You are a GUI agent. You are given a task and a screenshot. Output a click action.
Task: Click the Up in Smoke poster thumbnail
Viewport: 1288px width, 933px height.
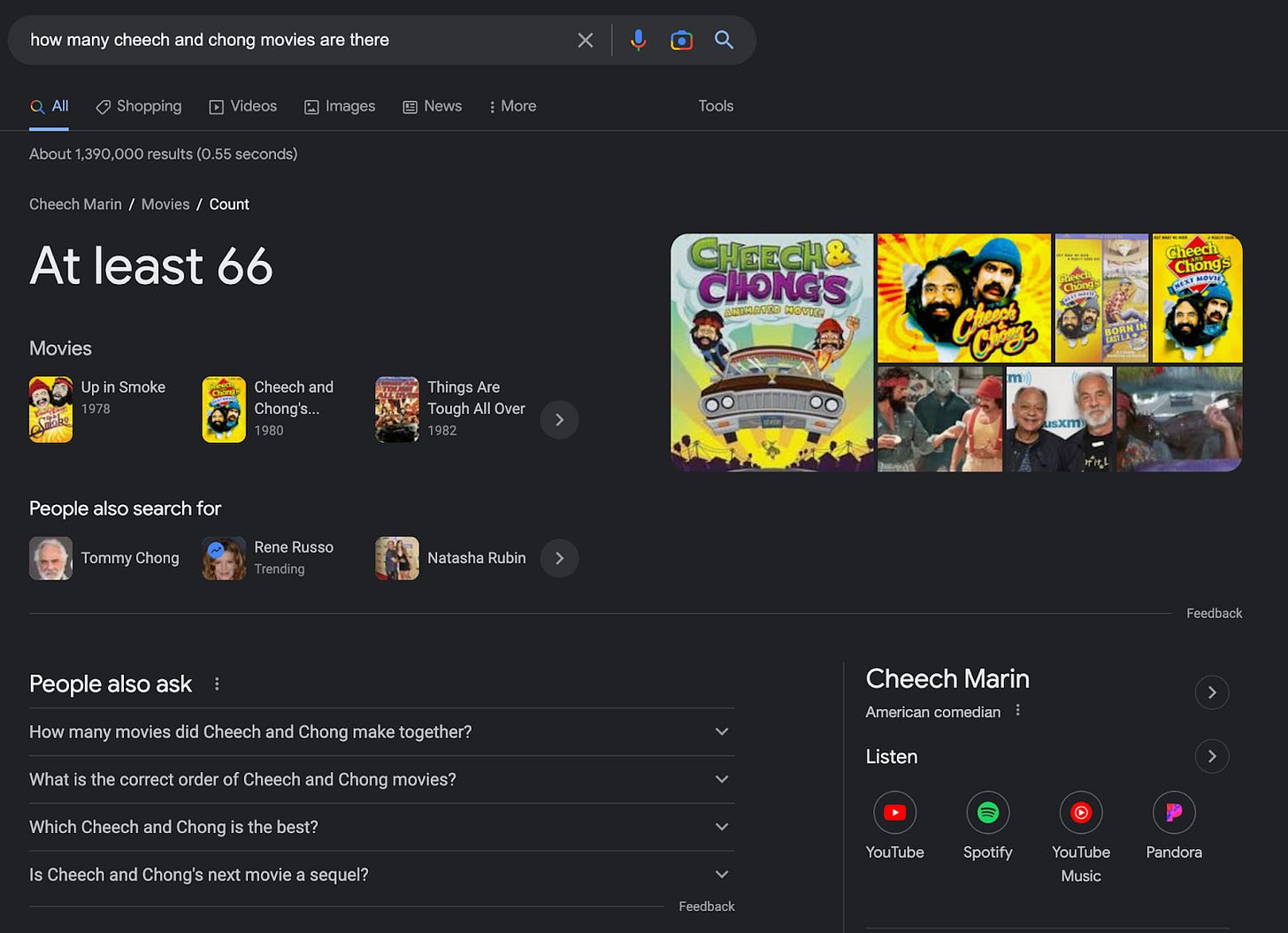pyautogui.click(x=50, y=409)
